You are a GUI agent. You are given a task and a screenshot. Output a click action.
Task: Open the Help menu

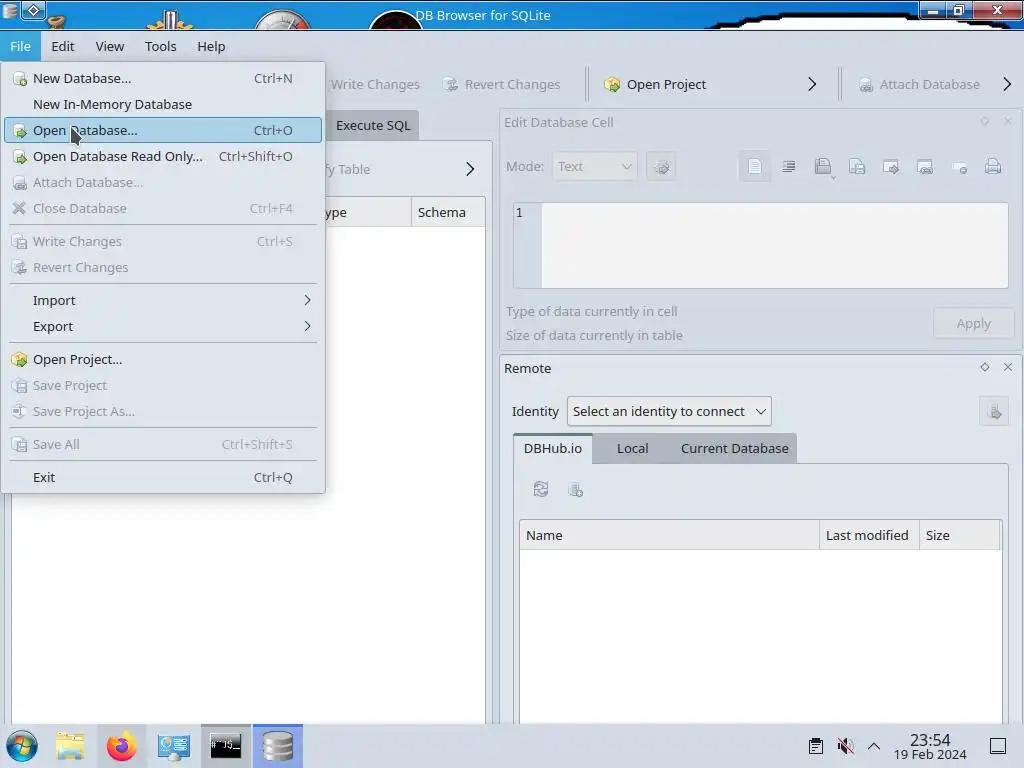pos(211,46)
